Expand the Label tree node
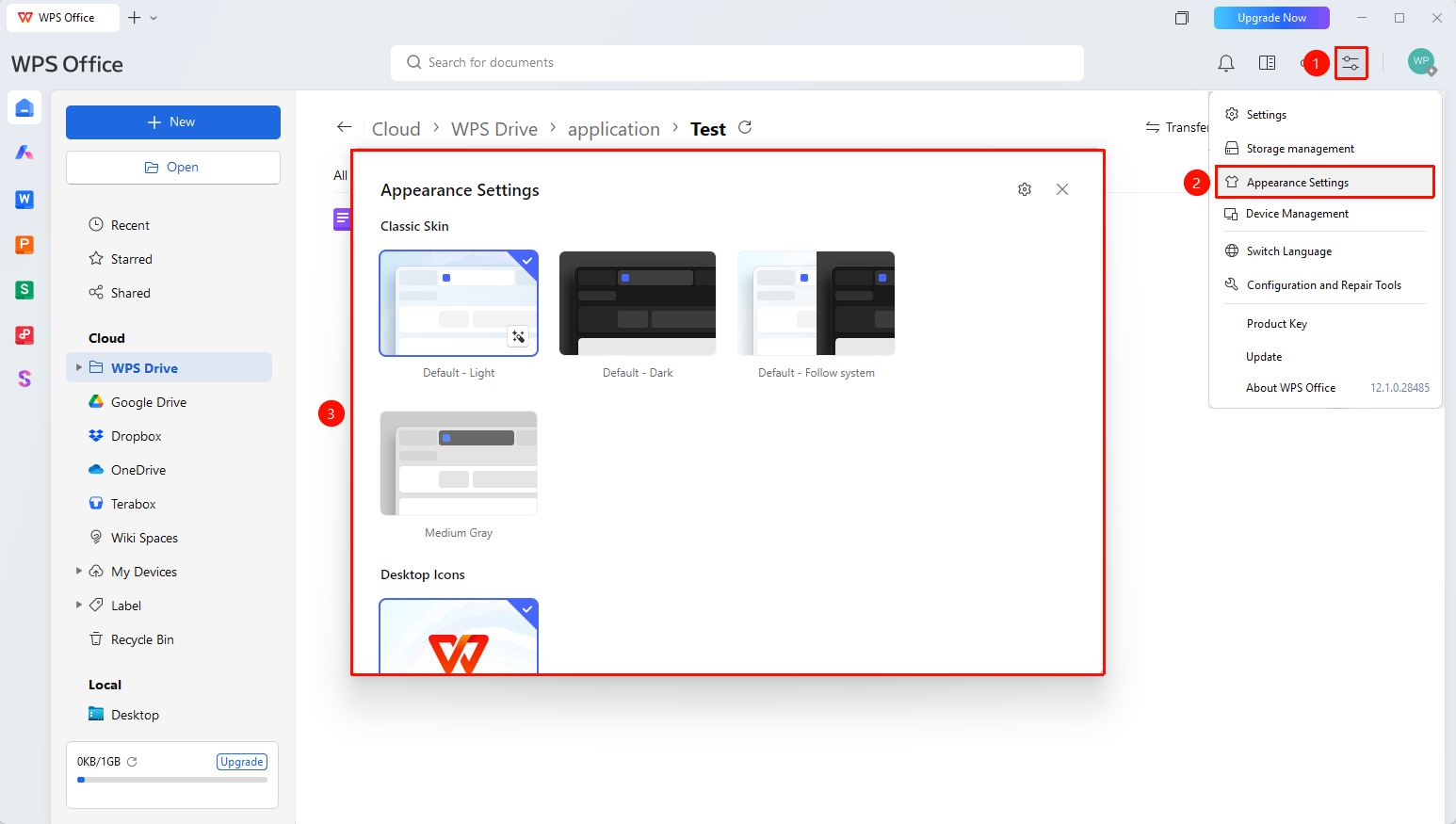The width and height of the screenshot is (1456, 824). pos(79,606)
